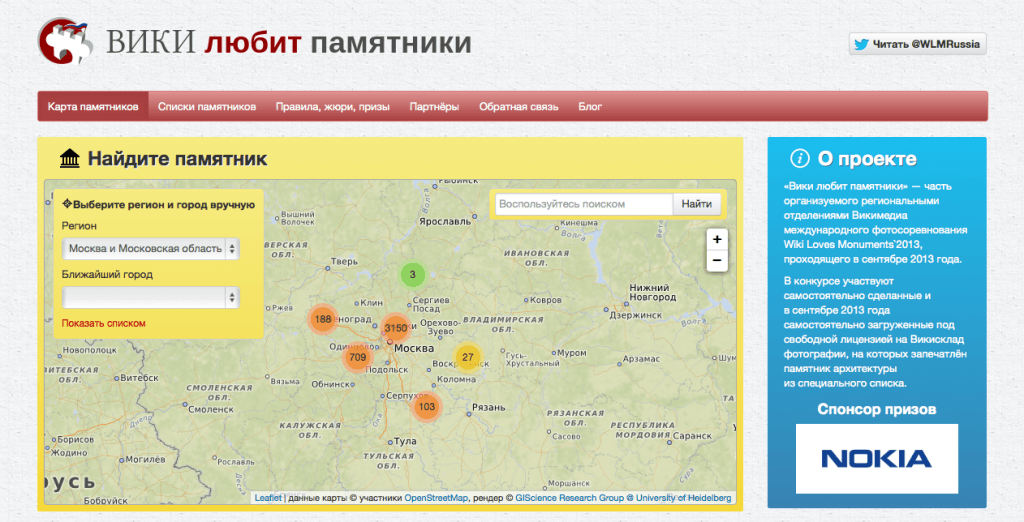Open the 3150 monuments cluster near Moscow

[396, 328]
